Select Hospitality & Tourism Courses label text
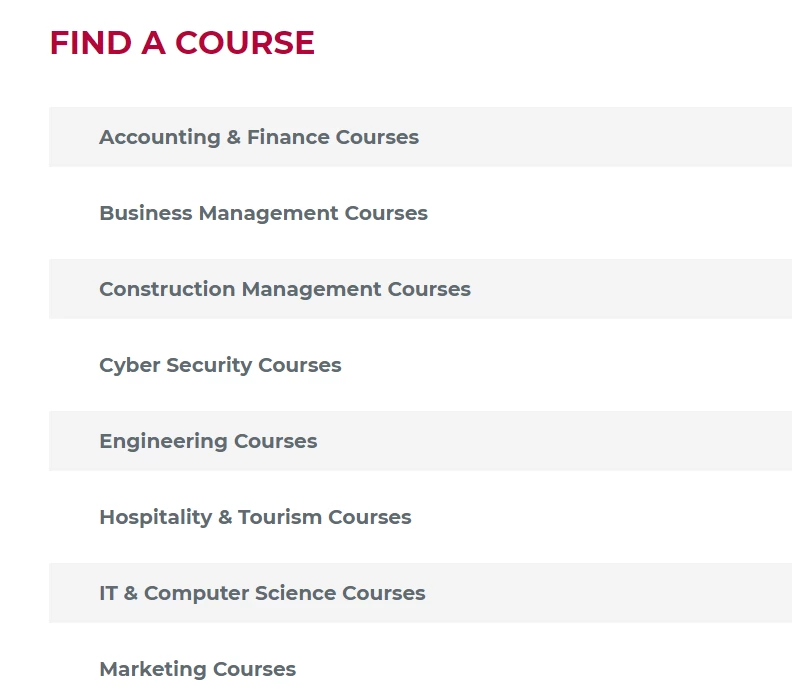Viewport: 792px width, 692px height. (x=256, y=518)
